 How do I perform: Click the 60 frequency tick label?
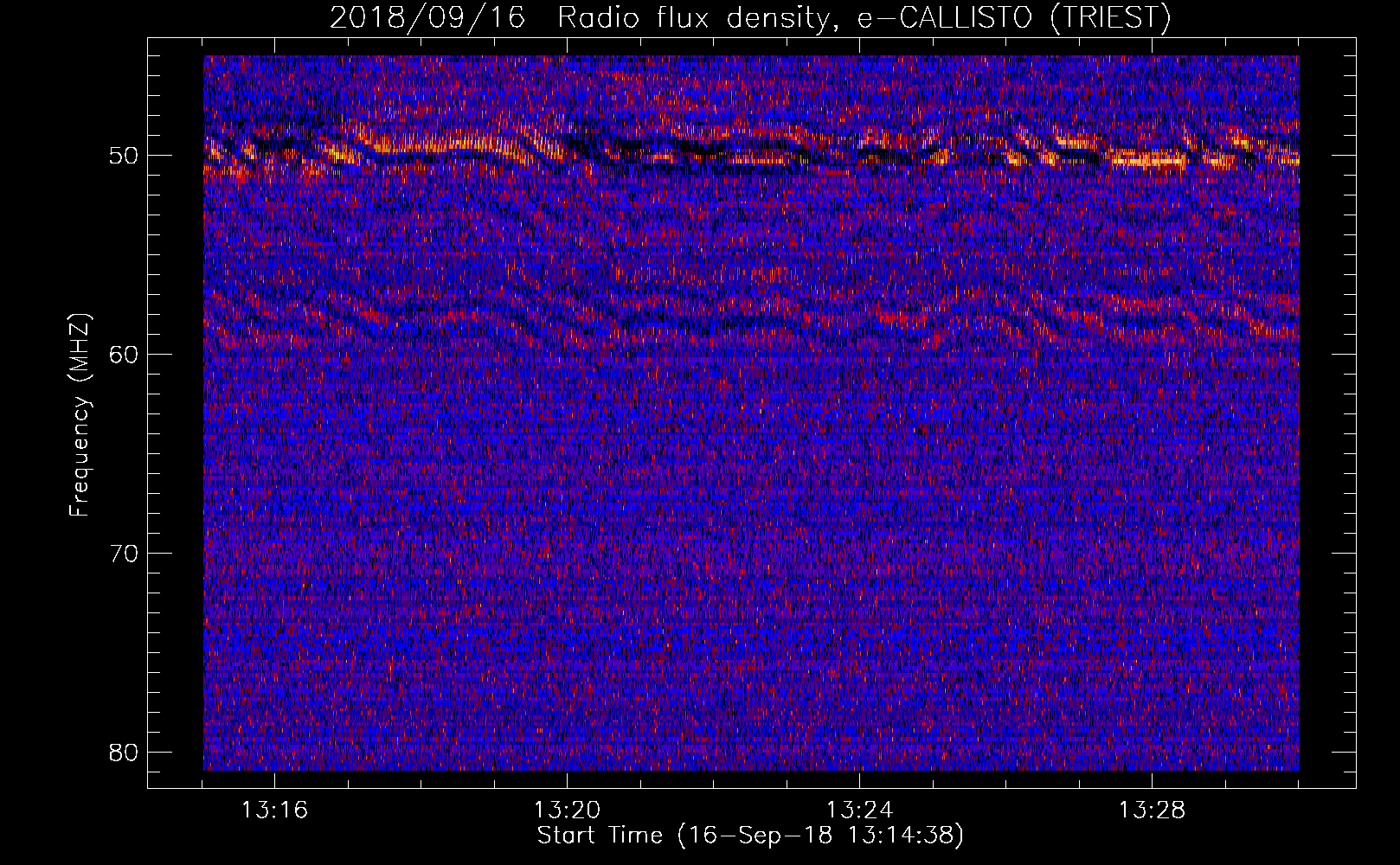pyautogui.click(x=125, y=355)
